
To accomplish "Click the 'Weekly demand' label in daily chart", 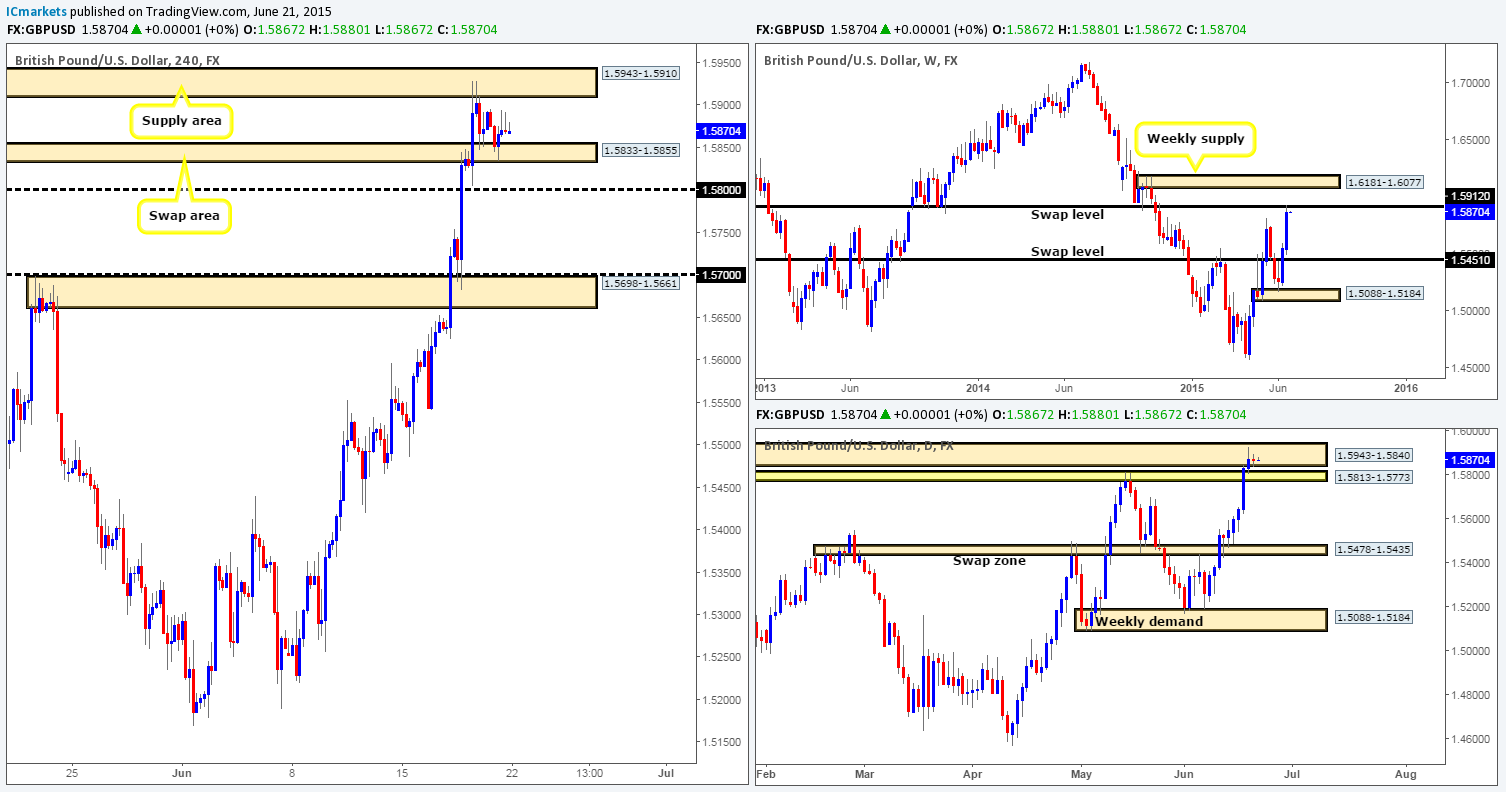I will 1149,621.
